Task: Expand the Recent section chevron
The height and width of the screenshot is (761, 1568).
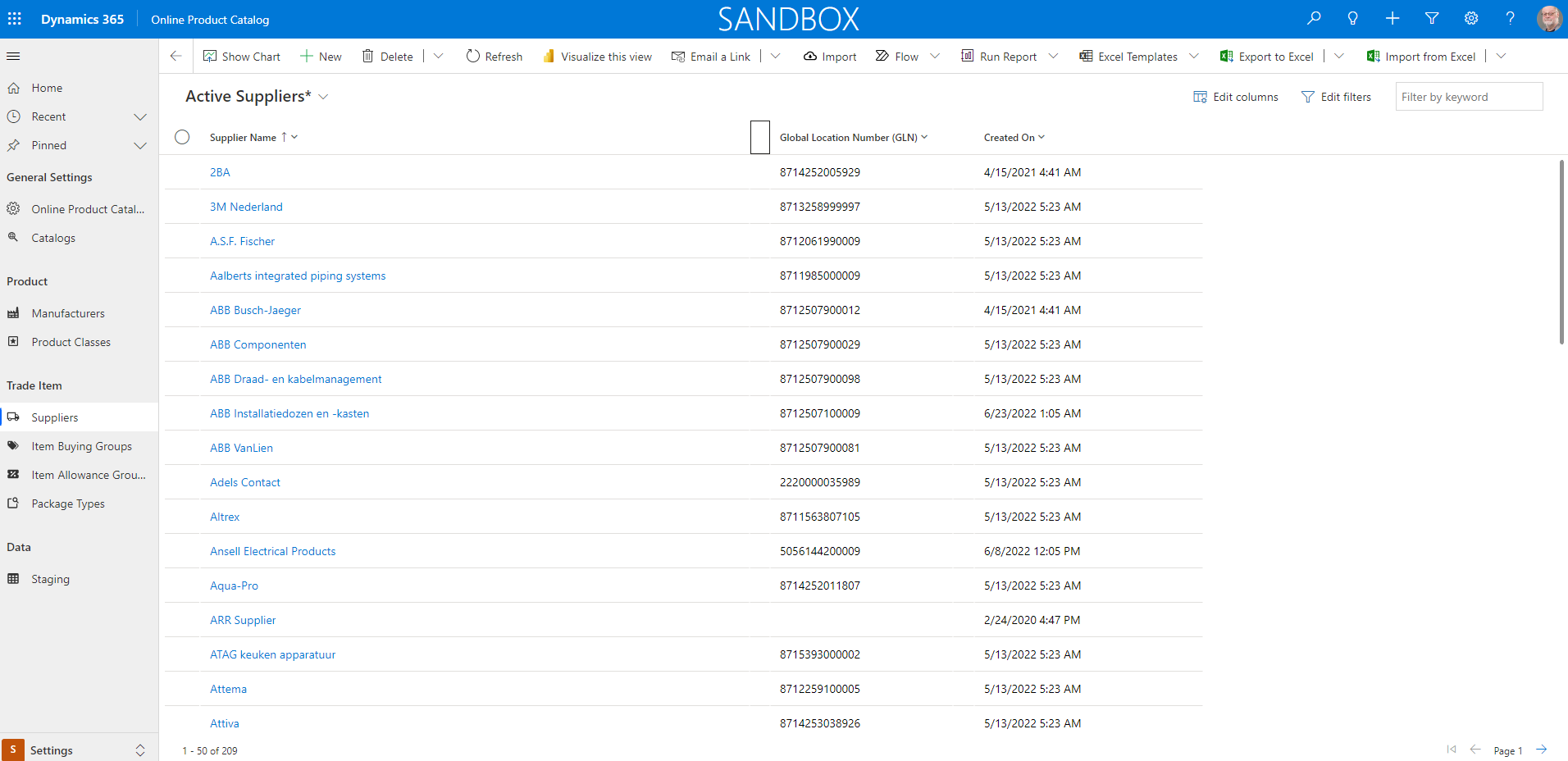Action: point(140,117)
